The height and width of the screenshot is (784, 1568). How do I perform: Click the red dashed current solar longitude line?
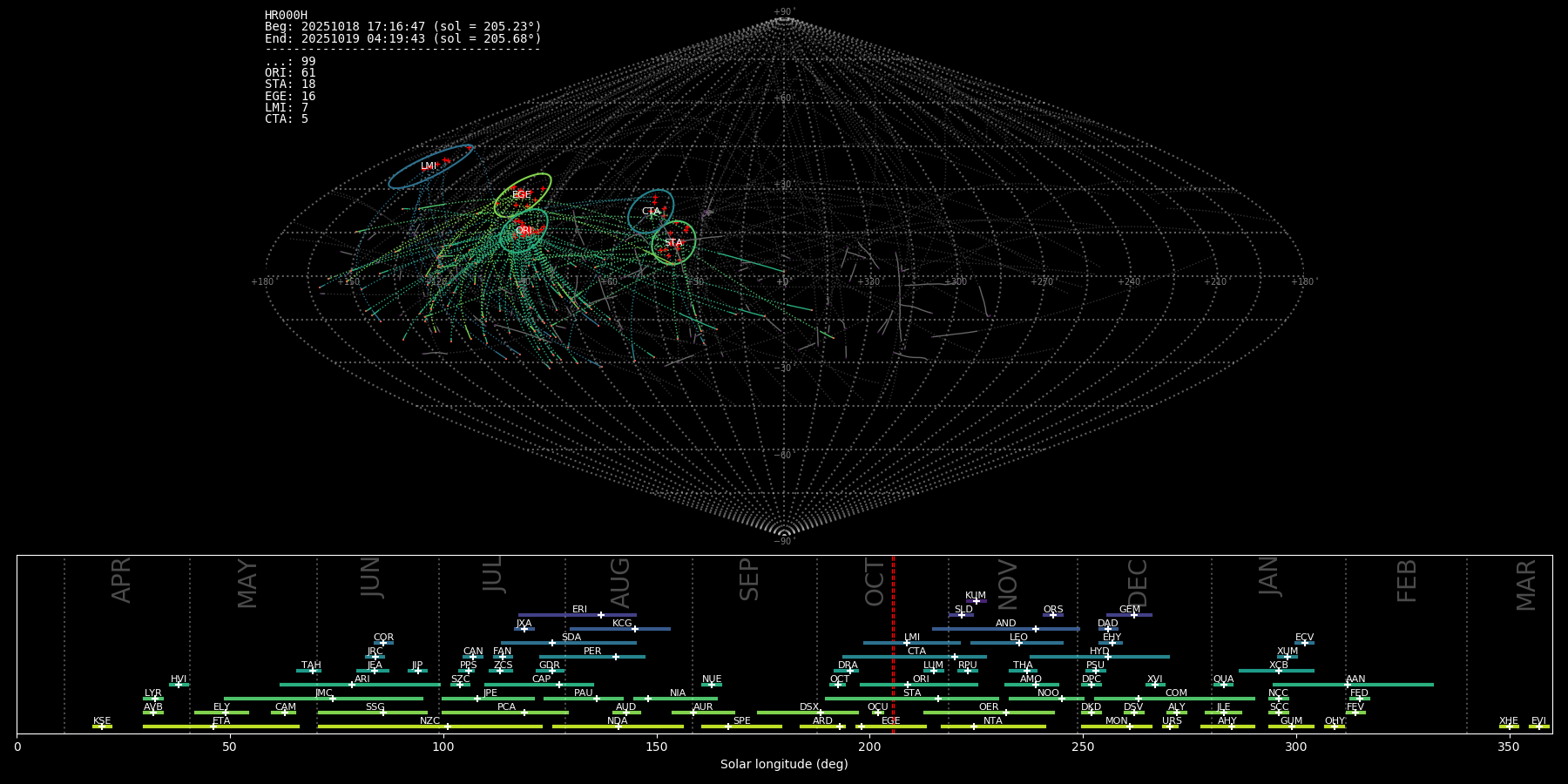893,645
